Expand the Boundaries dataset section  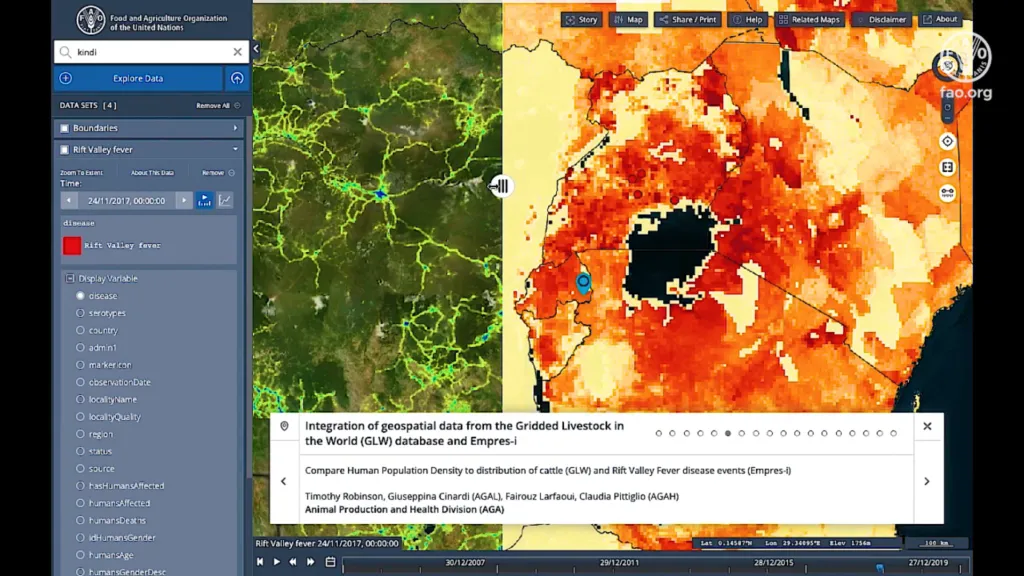pyautogui.click(x=235, y=128)
